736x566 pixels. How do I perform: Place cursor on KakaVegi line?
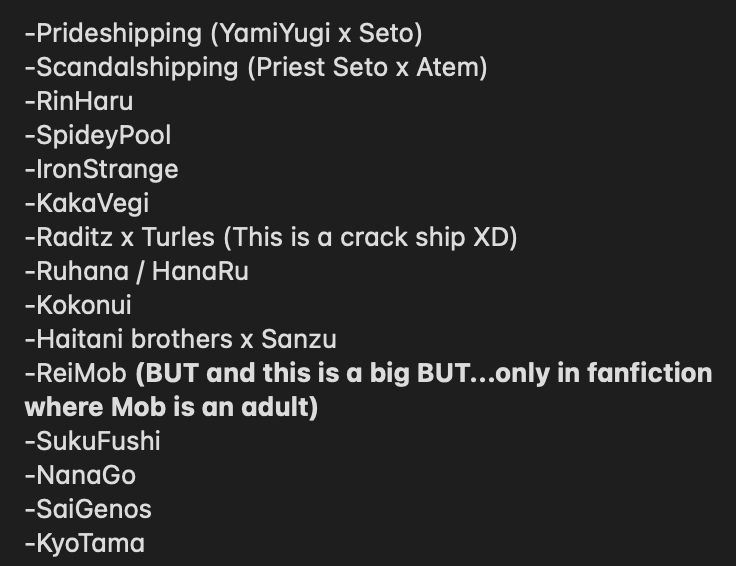[x=87, y=204]
